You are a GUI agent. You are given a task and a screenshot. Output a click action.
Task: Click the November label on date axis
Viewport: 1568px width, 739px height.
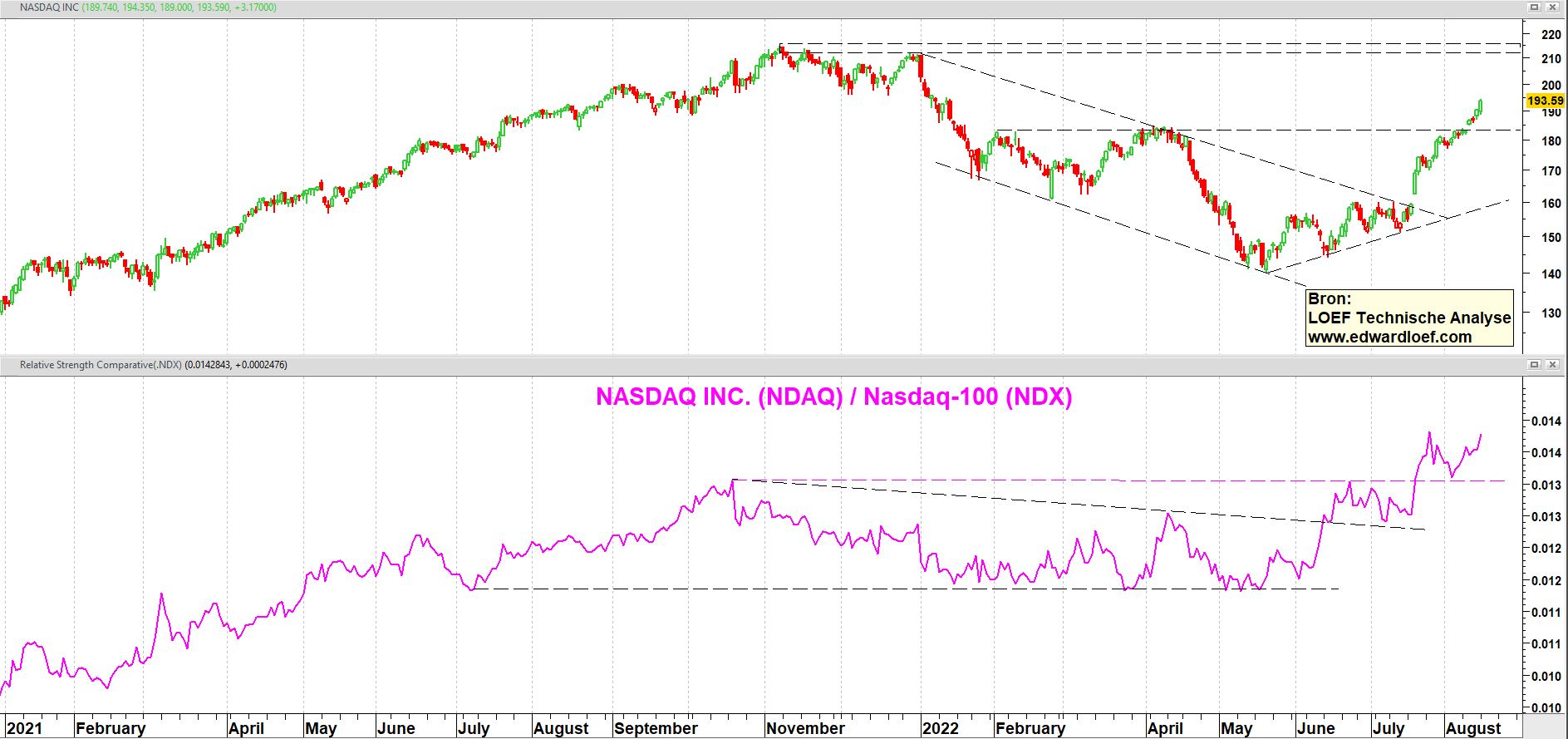805,728
